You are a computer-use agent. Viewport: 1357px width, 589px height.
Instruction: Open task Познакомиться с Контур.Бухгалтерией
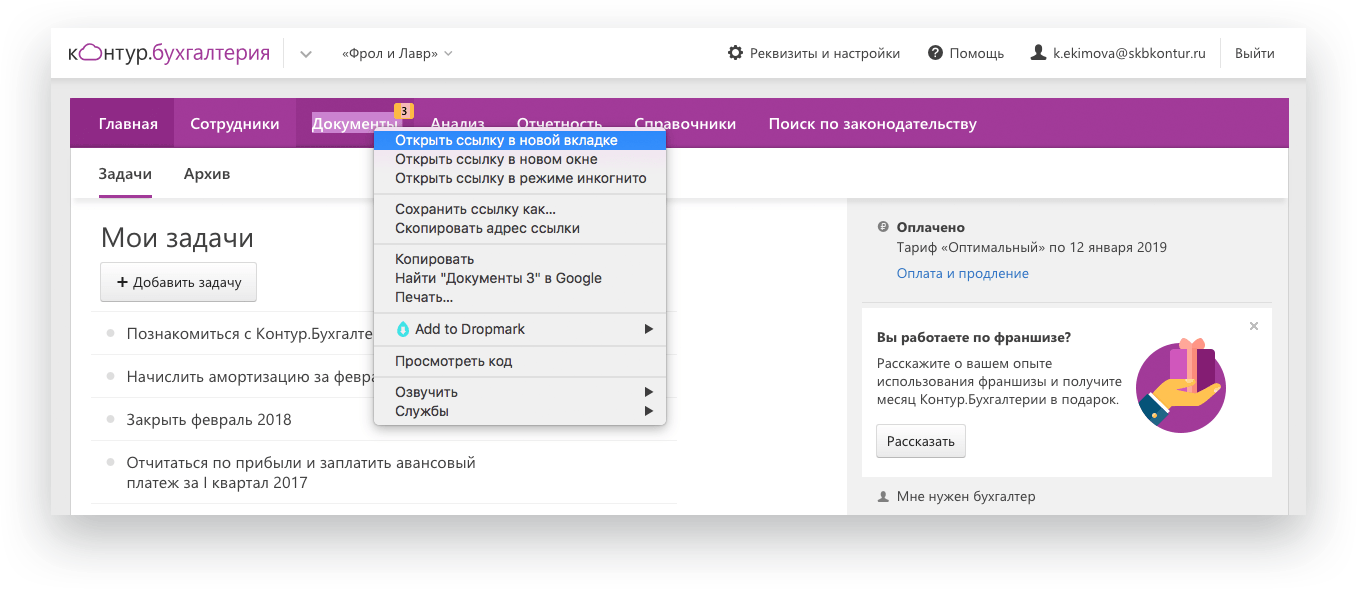[250, 333]
